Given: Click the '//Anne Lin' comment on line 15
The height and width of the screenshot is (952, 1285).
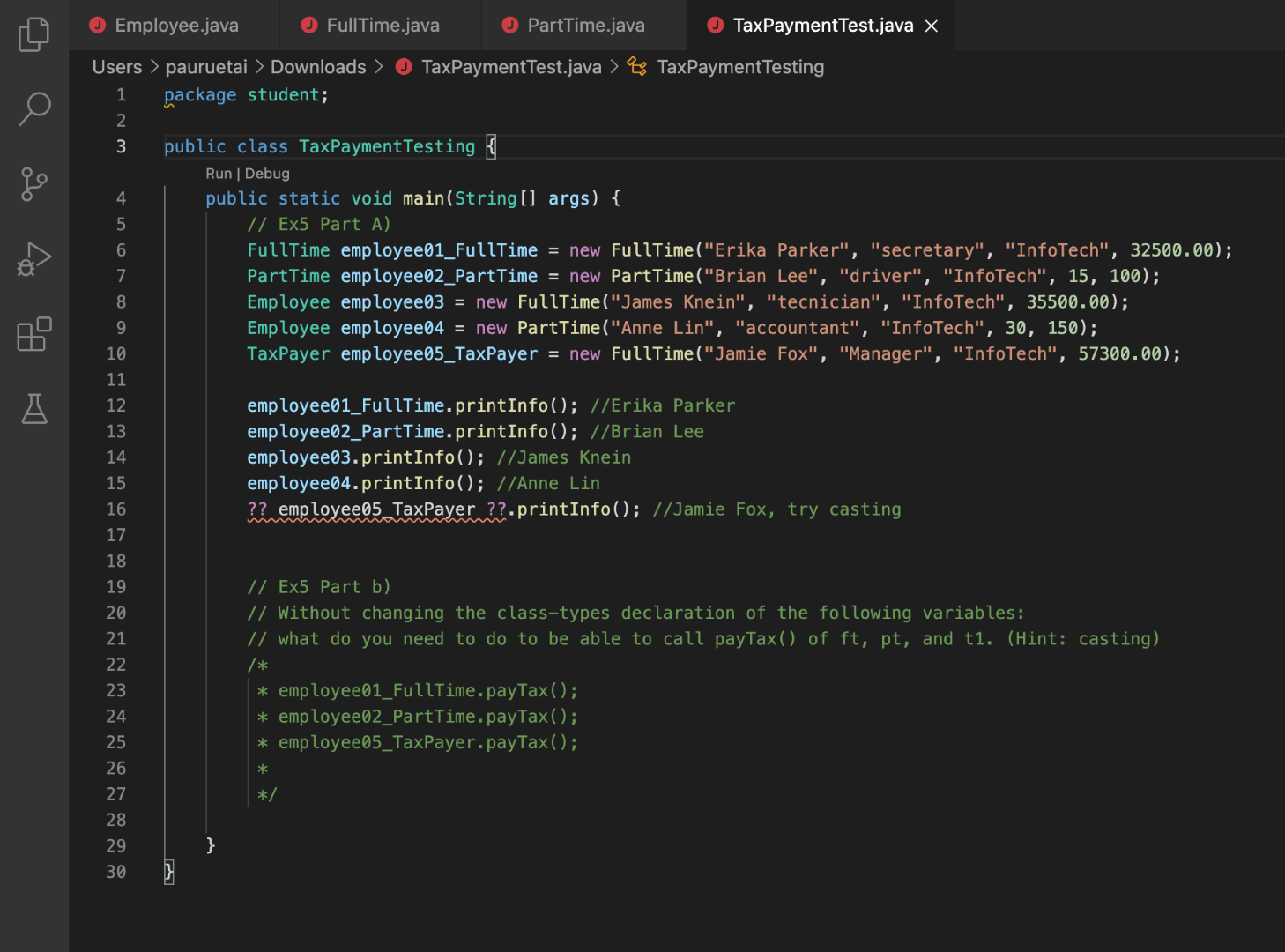Looking at the screenshot, I should [x=548, y=484].
